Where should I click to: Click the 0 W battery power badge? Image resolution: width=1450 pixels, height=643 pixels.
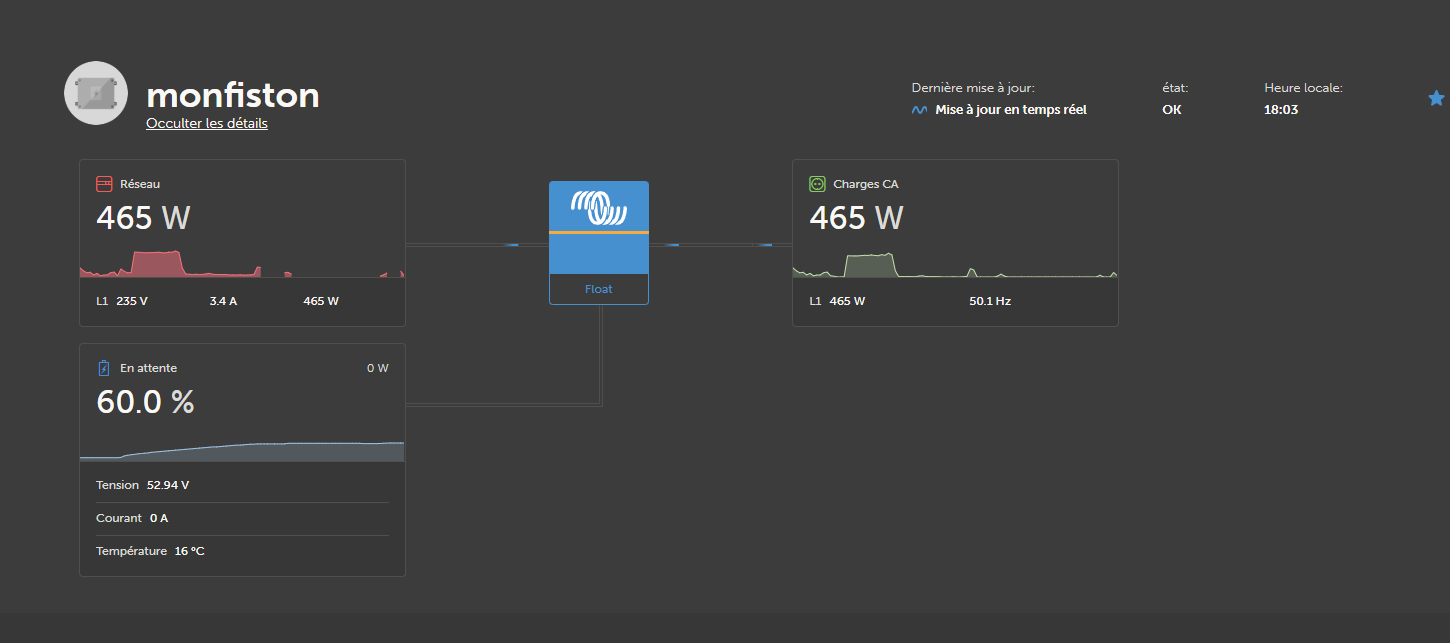(378, 368)
